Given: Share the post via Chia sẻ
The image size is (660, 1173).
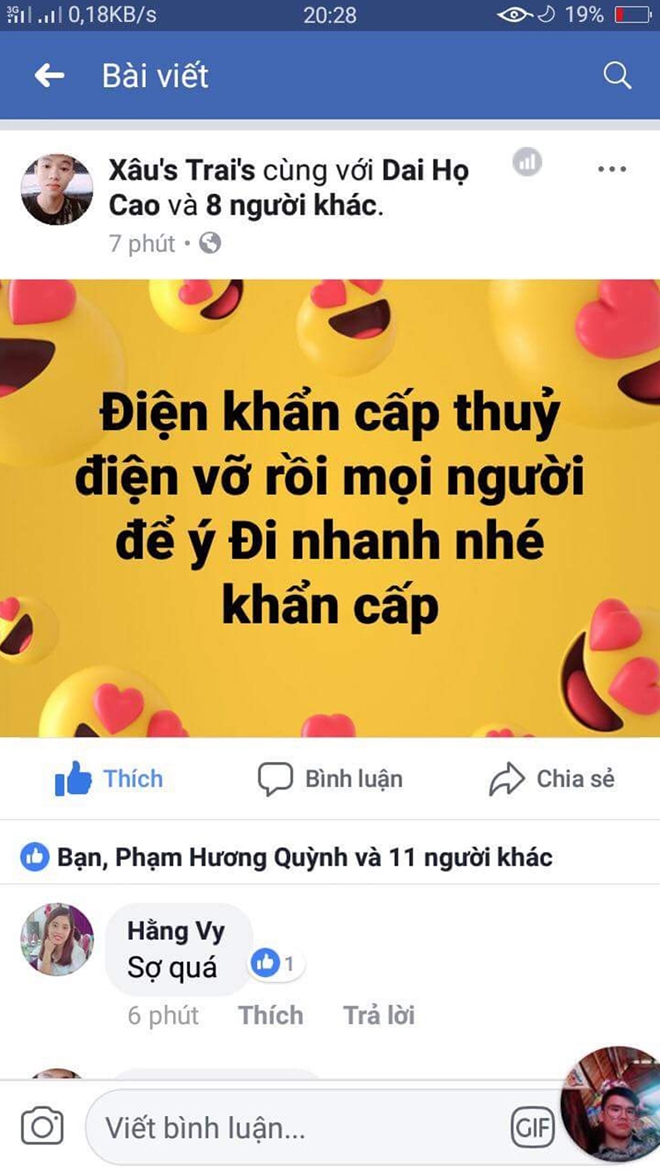Looking at the screenshot, I should tap(551, 779).
